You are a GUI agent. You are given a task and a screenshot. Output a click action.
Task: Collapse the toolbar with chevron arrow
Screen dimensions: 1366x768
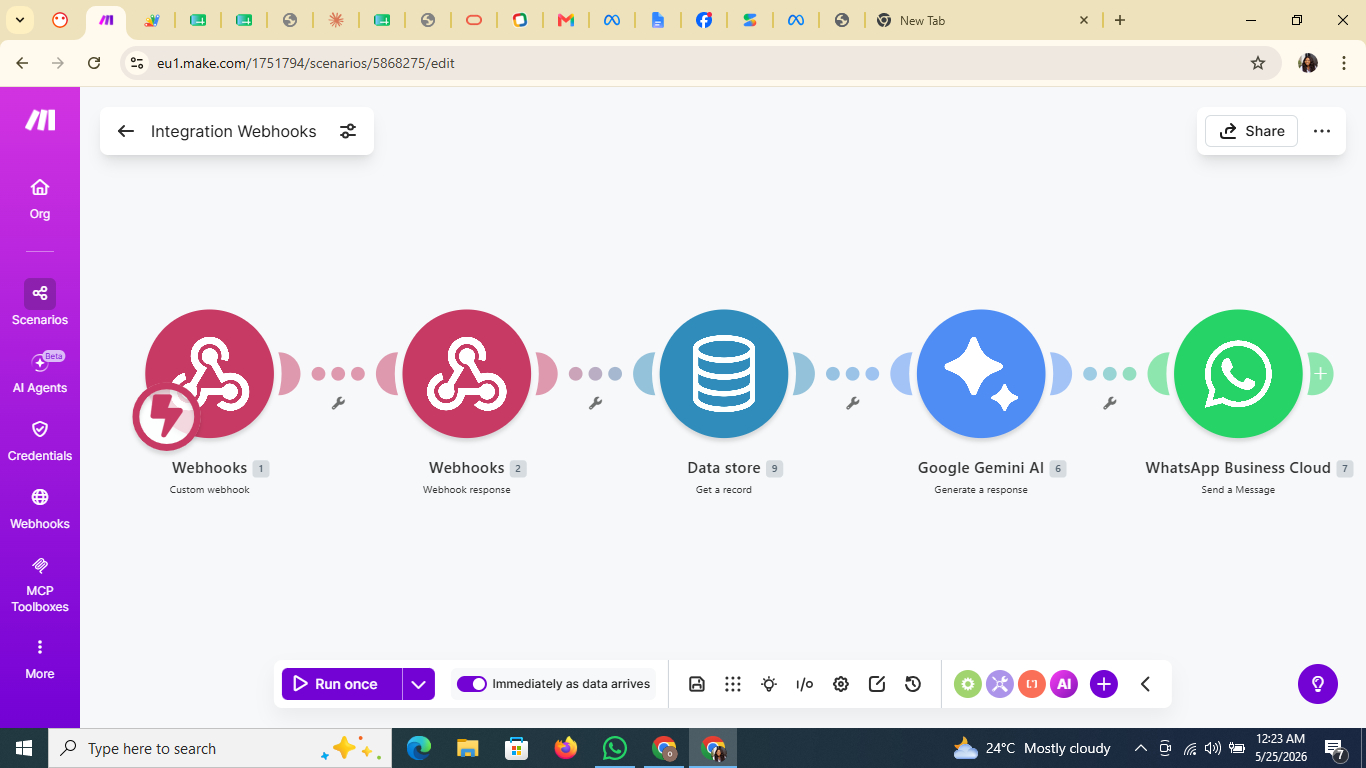pos(1146,684)
